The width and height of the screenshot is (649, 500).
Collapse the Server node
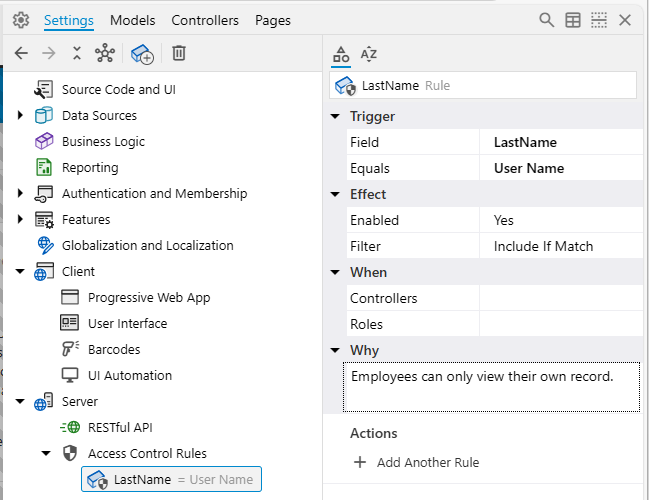(x=20, y=401)
